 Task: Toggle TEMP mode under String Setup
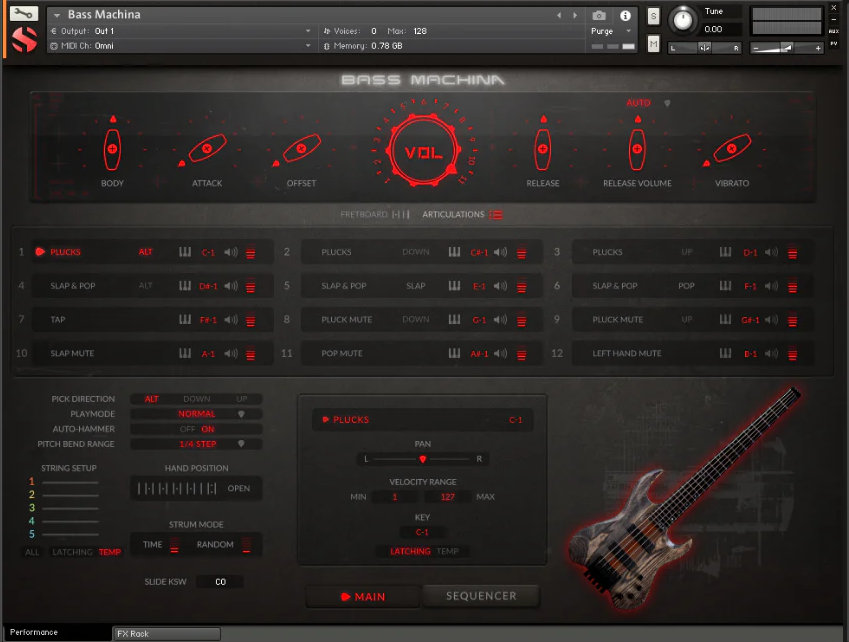coord(108,551)
